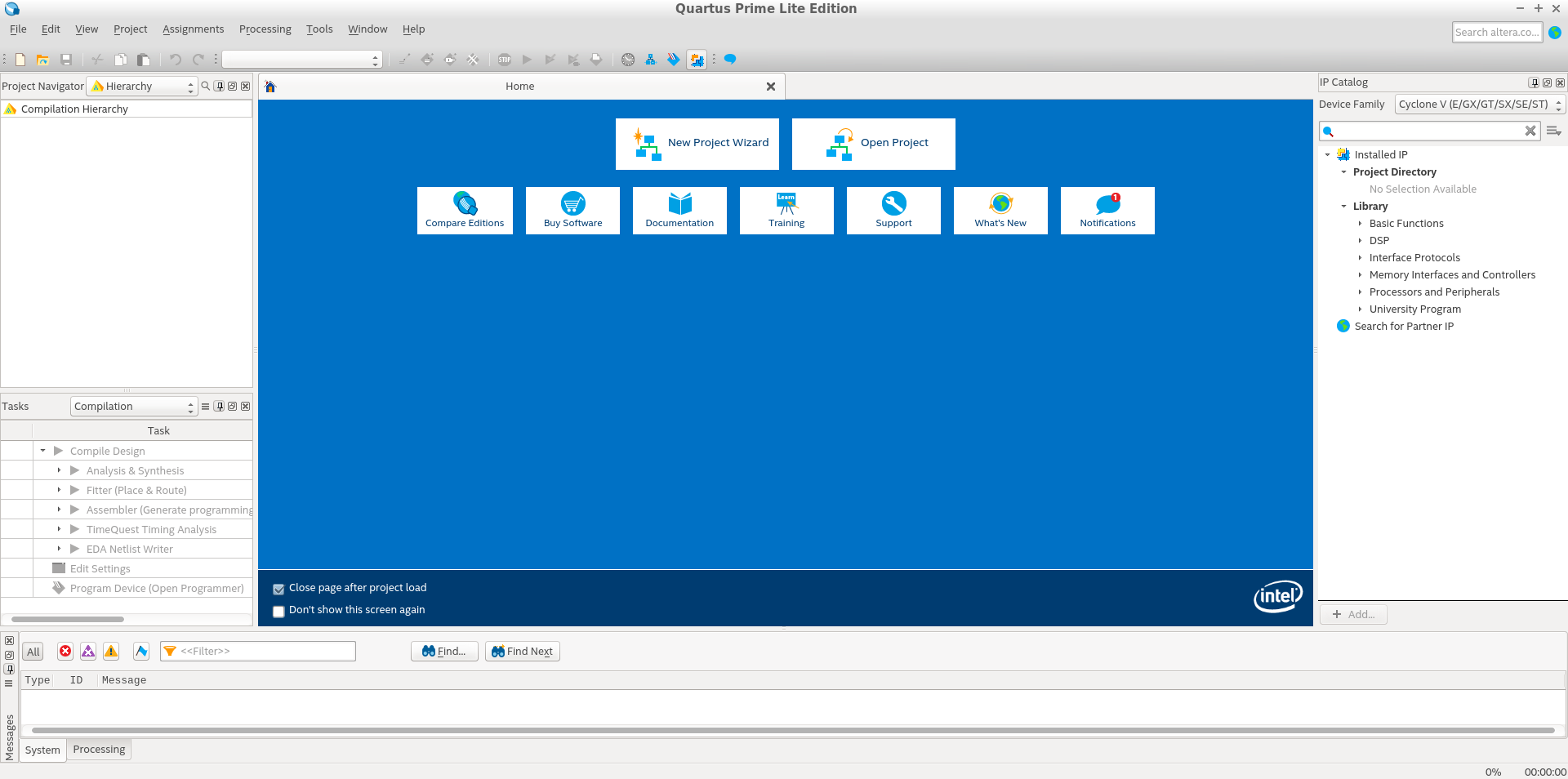This screenshot has width=1568, height=779.
Task: Open the Assignments menu
Action: coord(193,29)
